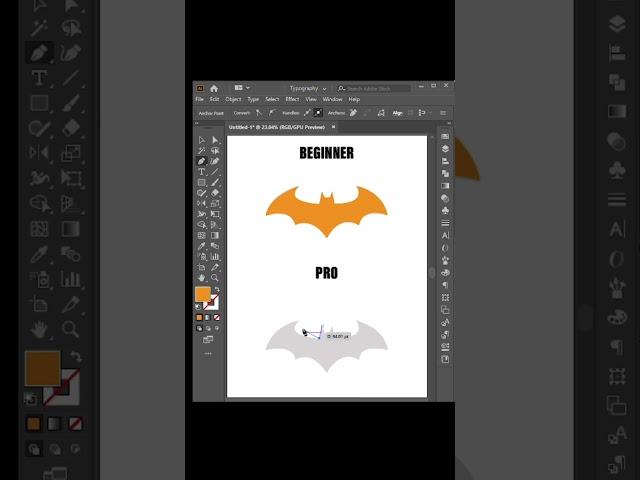Select the Selection tool arrow
This screenshot has height=480, width=640.
pyautogui.click(x=202, y=140)
